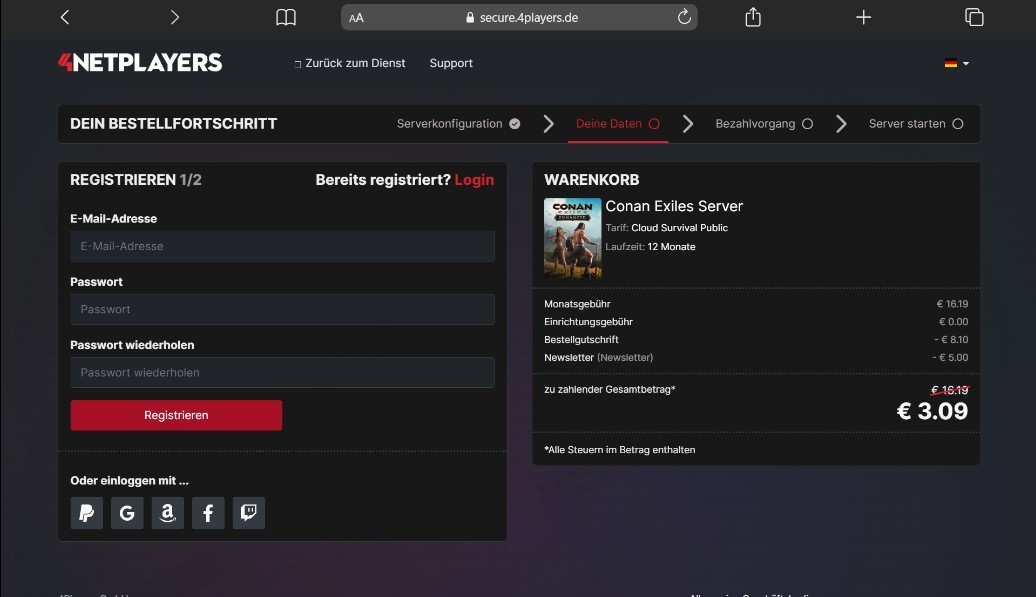Click the secure.4players.de address bar
This screenshot has width=1036, height=597.
click(x=519, y=18)
